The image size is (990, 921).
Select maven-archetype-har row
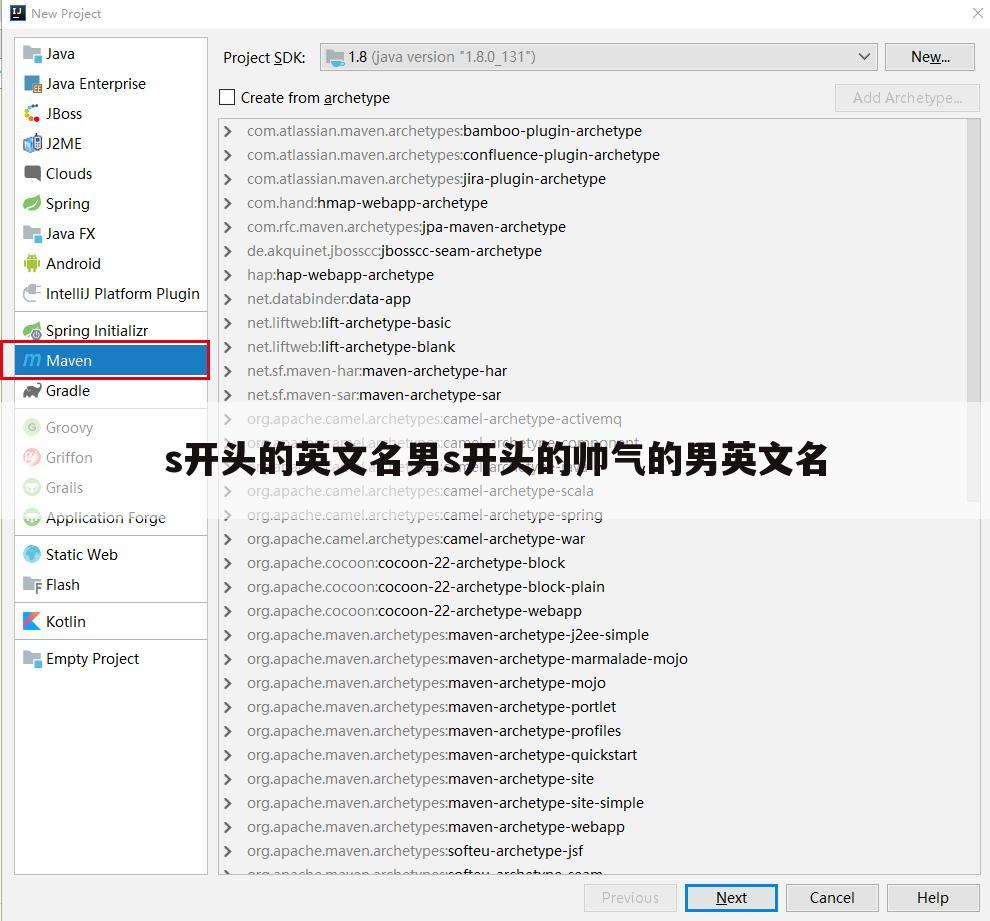pyautogui.click(x=592, y=371)
